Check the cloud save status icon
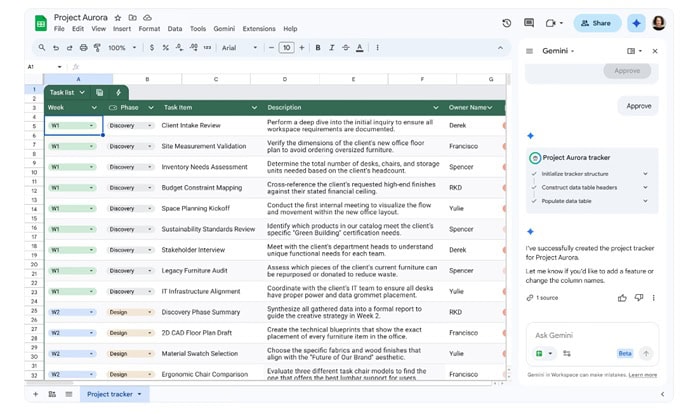The width and height of the screenshot is (700, 414). pyautogui.click(x=147, y=18)
